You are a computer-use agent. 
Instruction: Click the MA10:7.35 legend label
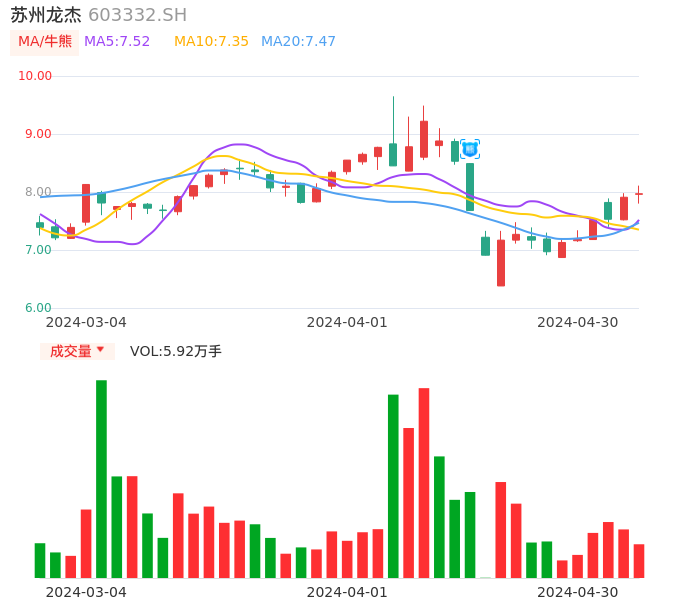point(211,42)
